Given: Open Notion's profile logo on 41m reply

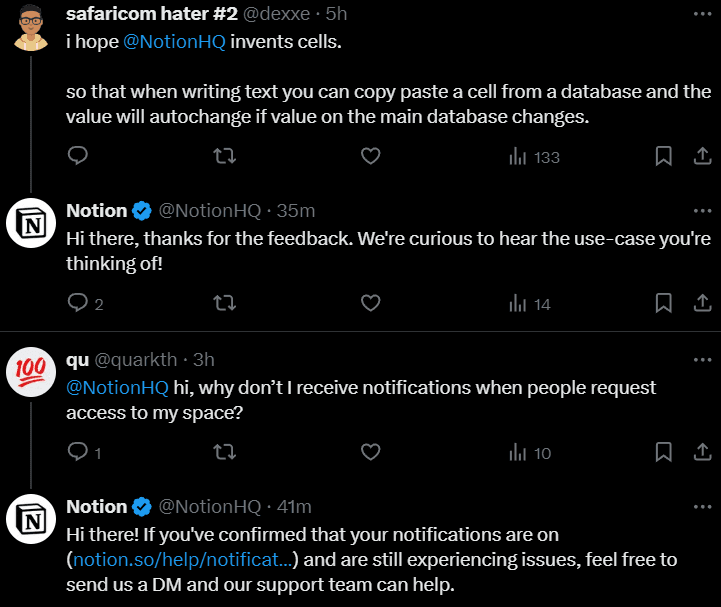Looking at the screenshot, I should [x=31, y=521].
